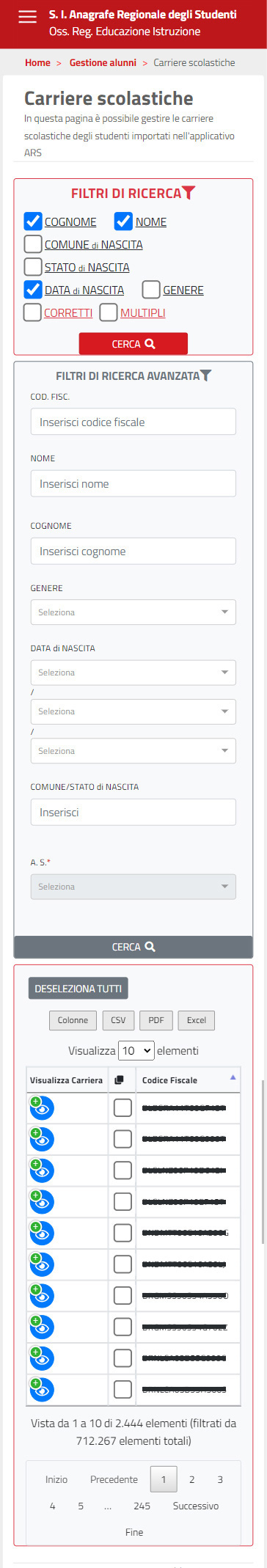Tick the GENERE filter checkbox
Image resolution: width=267 pixels, height=1568 pixels.
[x=151, y=290]
